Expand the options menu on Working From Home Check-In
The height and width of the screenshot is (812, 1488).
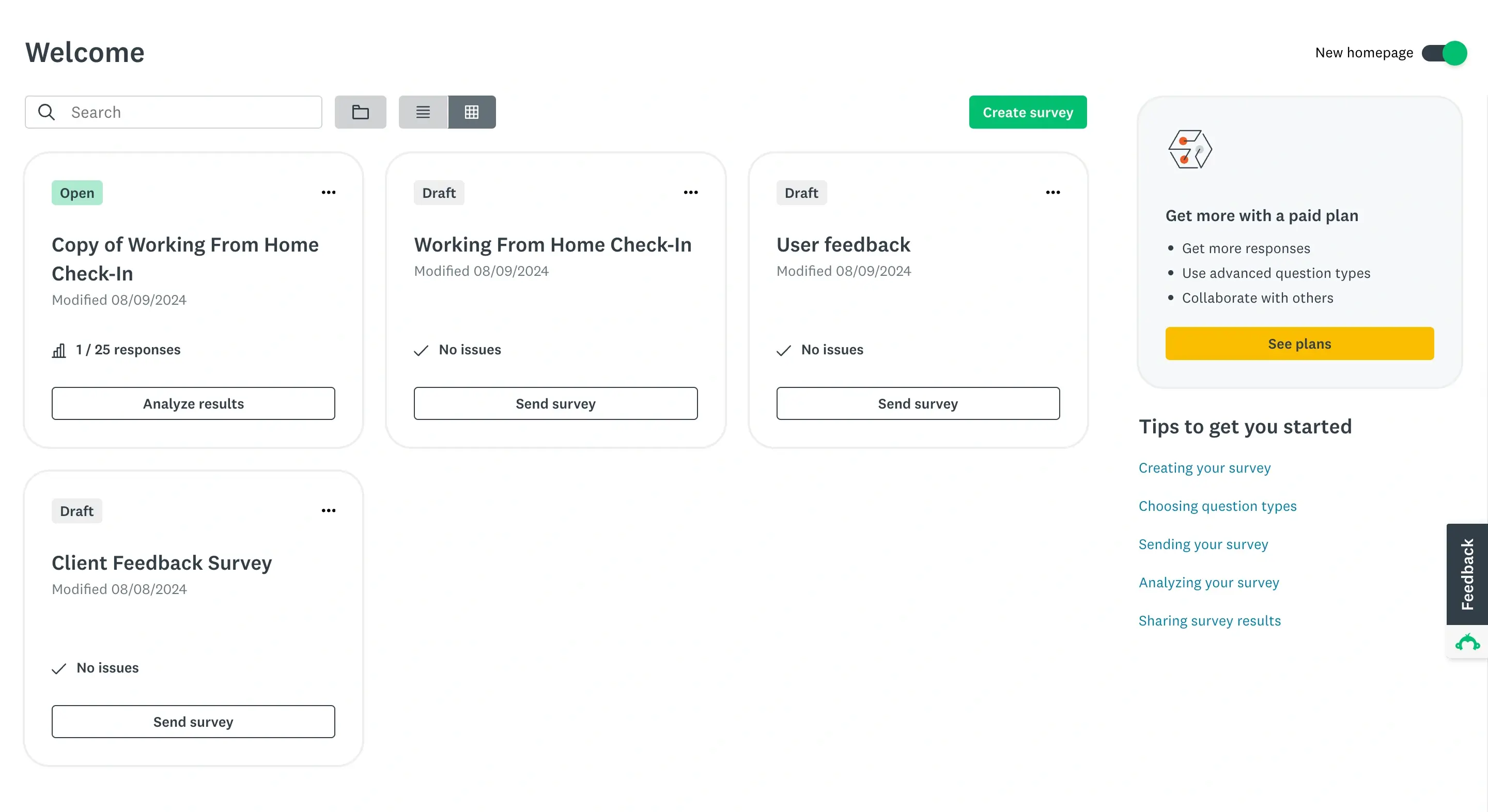(691, 192)
